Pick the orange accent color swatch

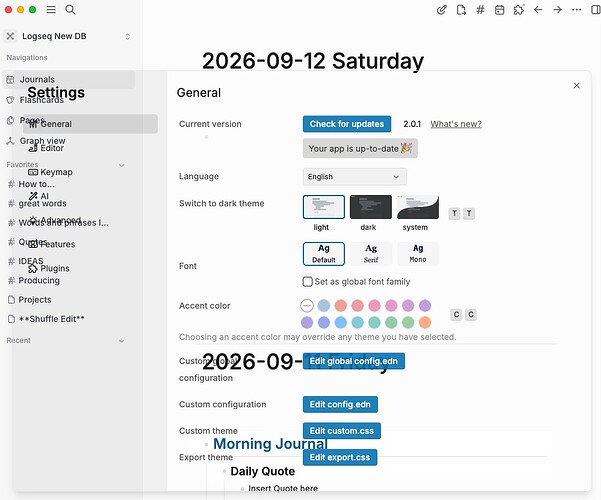[425, 322]
